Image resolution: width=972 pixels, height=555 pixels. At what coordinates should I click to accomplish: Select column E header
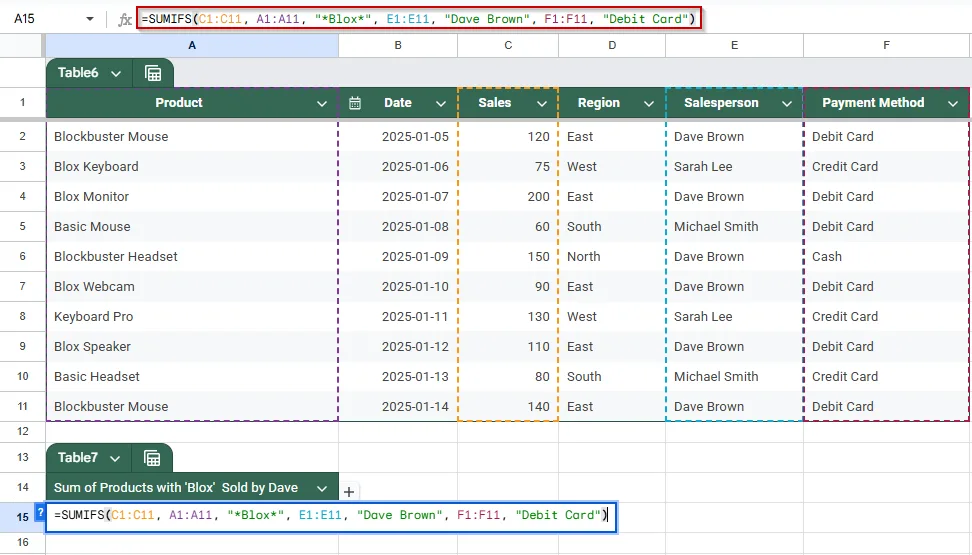(735, 45)
